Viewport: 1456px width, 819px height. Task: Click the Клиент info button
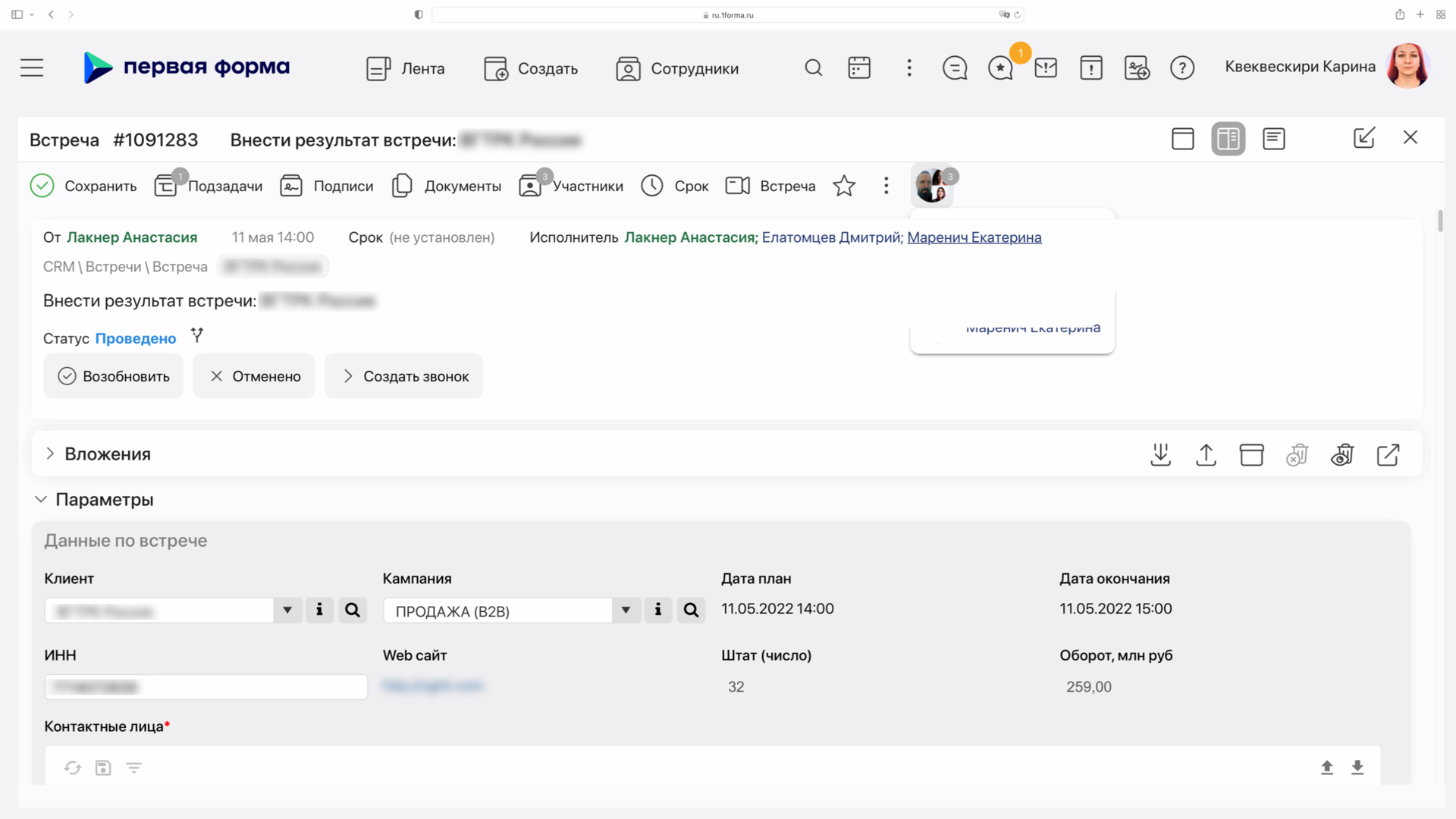click(x=319, y=610)
